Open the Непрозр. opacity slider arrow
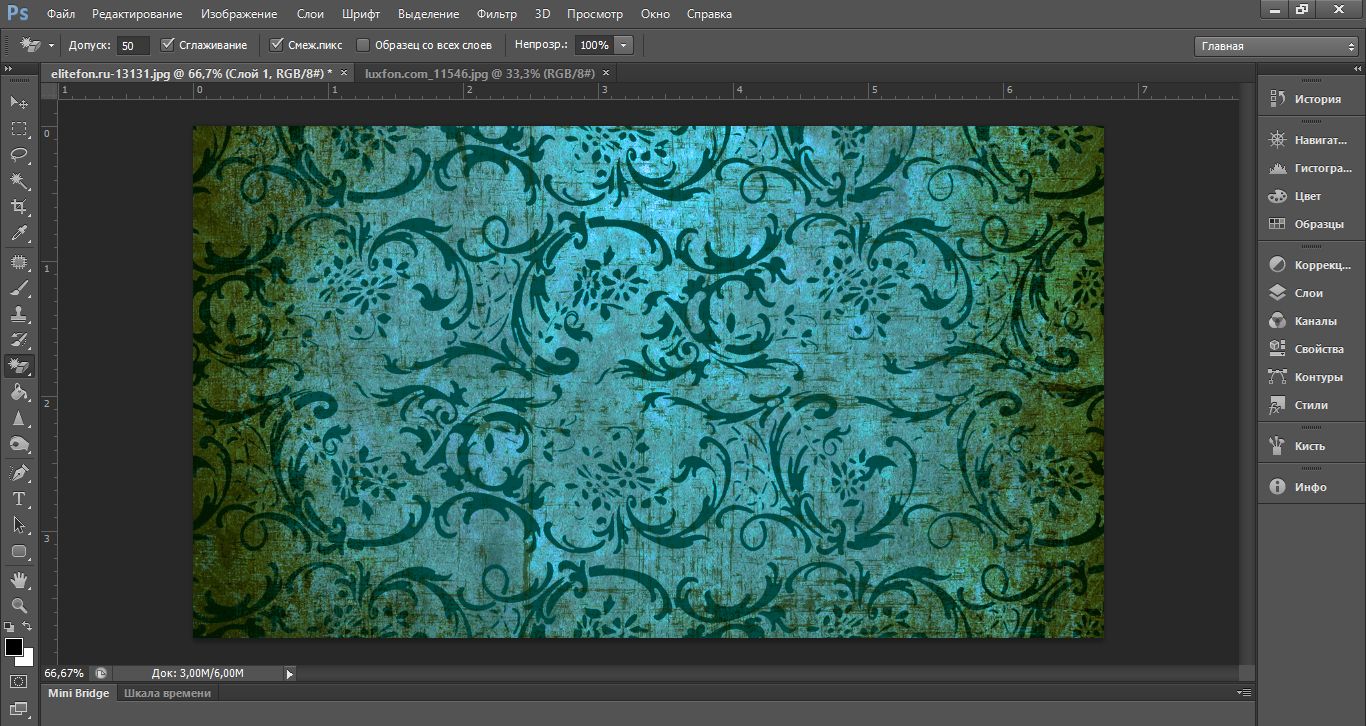1366x726 pixels. [624, 45]
